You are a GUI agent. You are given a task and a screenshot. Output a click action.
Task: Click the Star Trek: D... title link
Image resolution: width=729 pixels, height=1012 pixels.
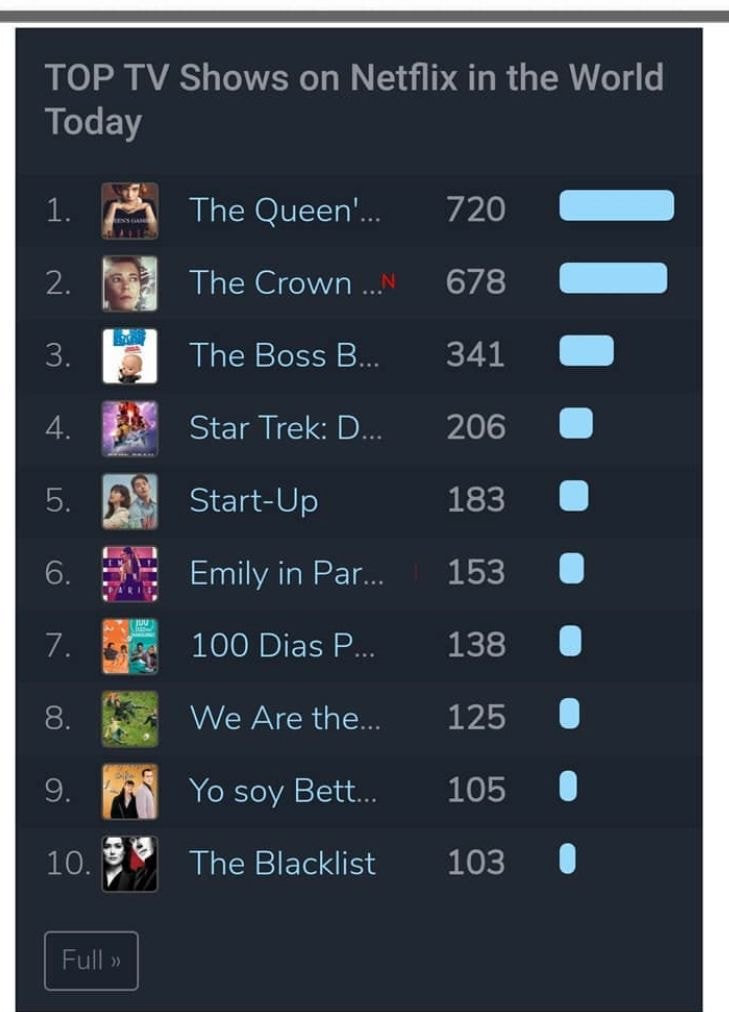coord(285,428)
